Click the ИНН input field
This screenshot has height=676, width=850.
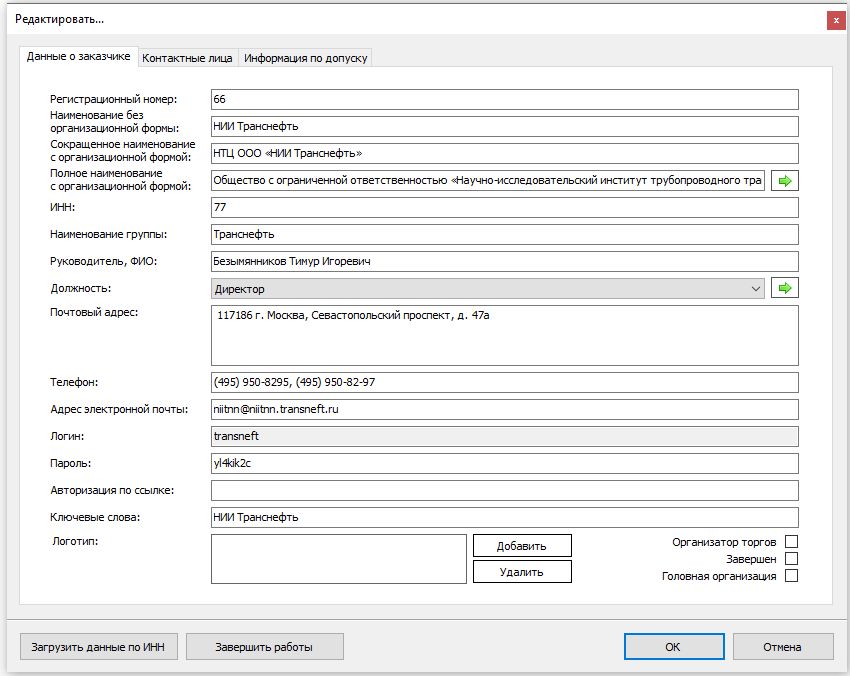[505, 207]
